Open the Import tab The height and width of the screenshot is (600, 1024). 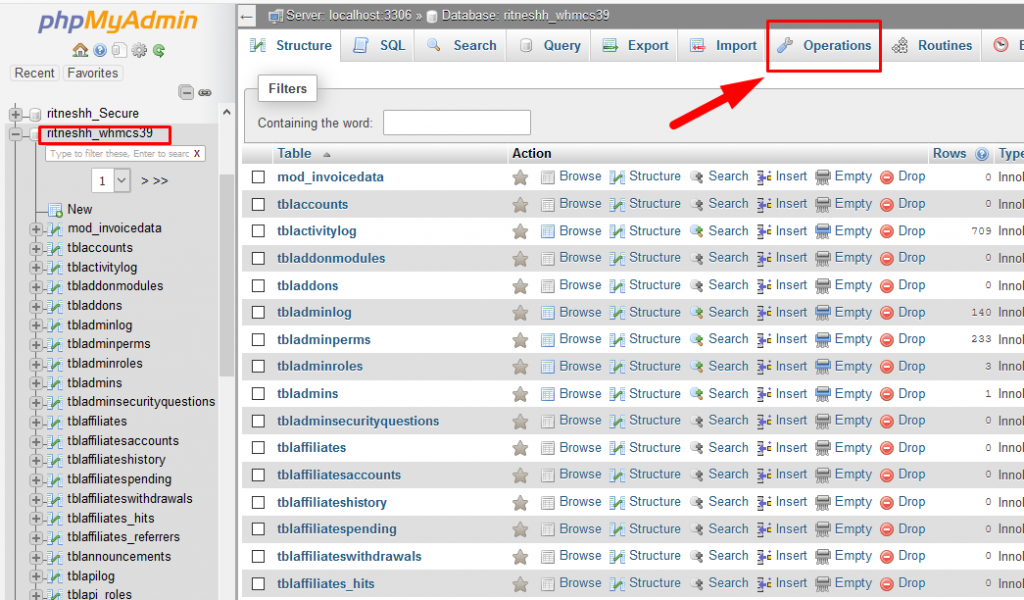(723, 46)
